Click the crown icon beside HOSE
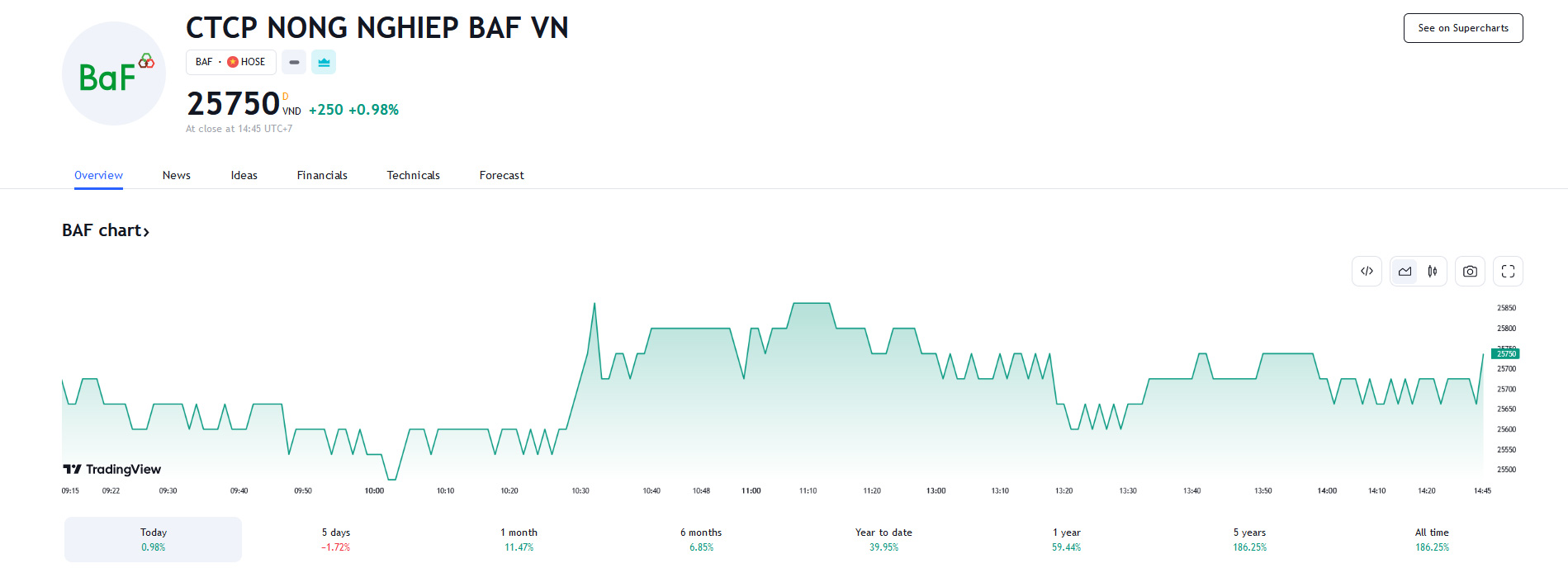The height and width of the screenshot is (587, 1568). pyautogui.click(x=324, y=62)
